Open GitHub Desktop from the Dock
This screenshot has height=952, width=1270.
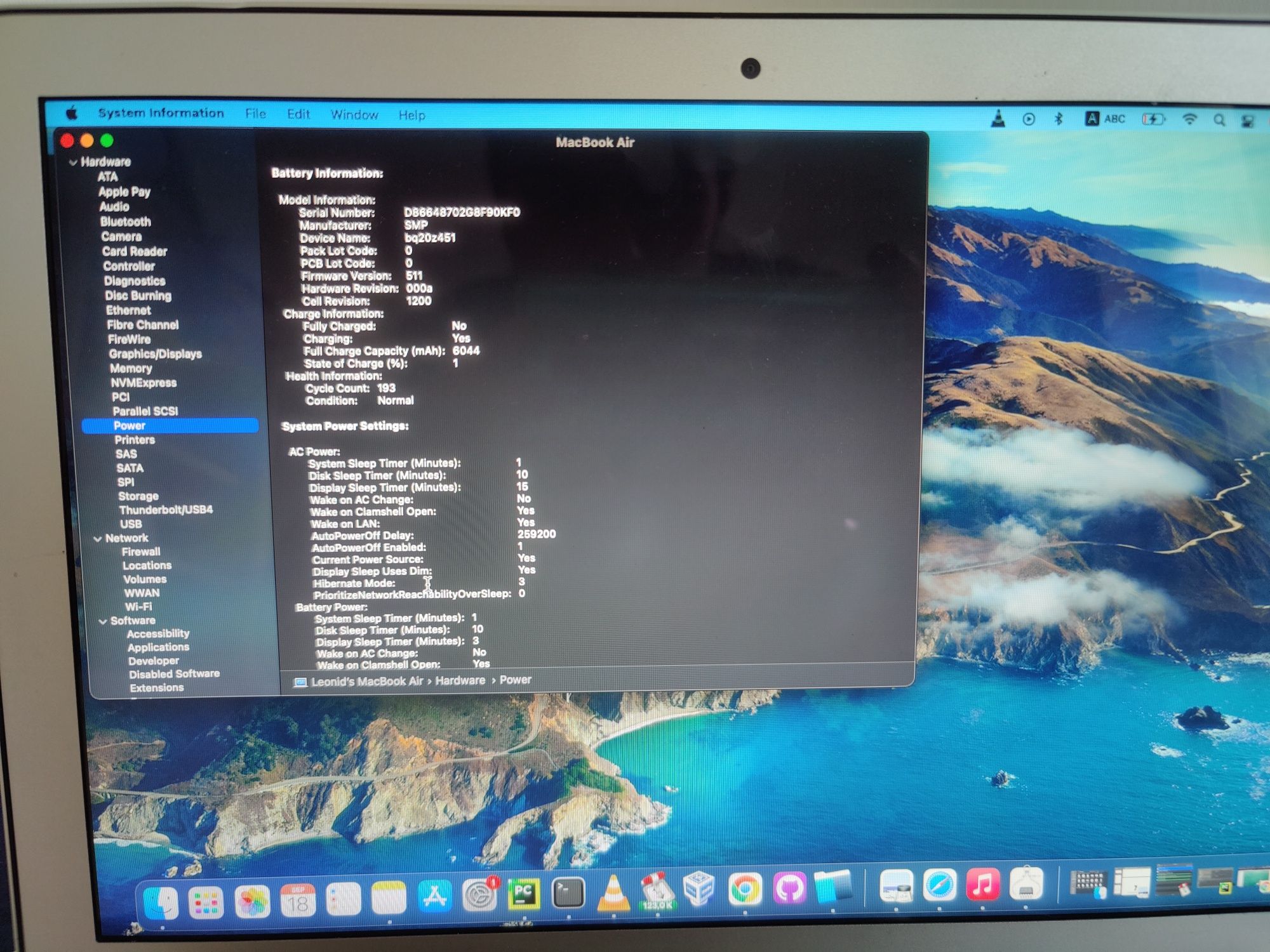point(789,887)
